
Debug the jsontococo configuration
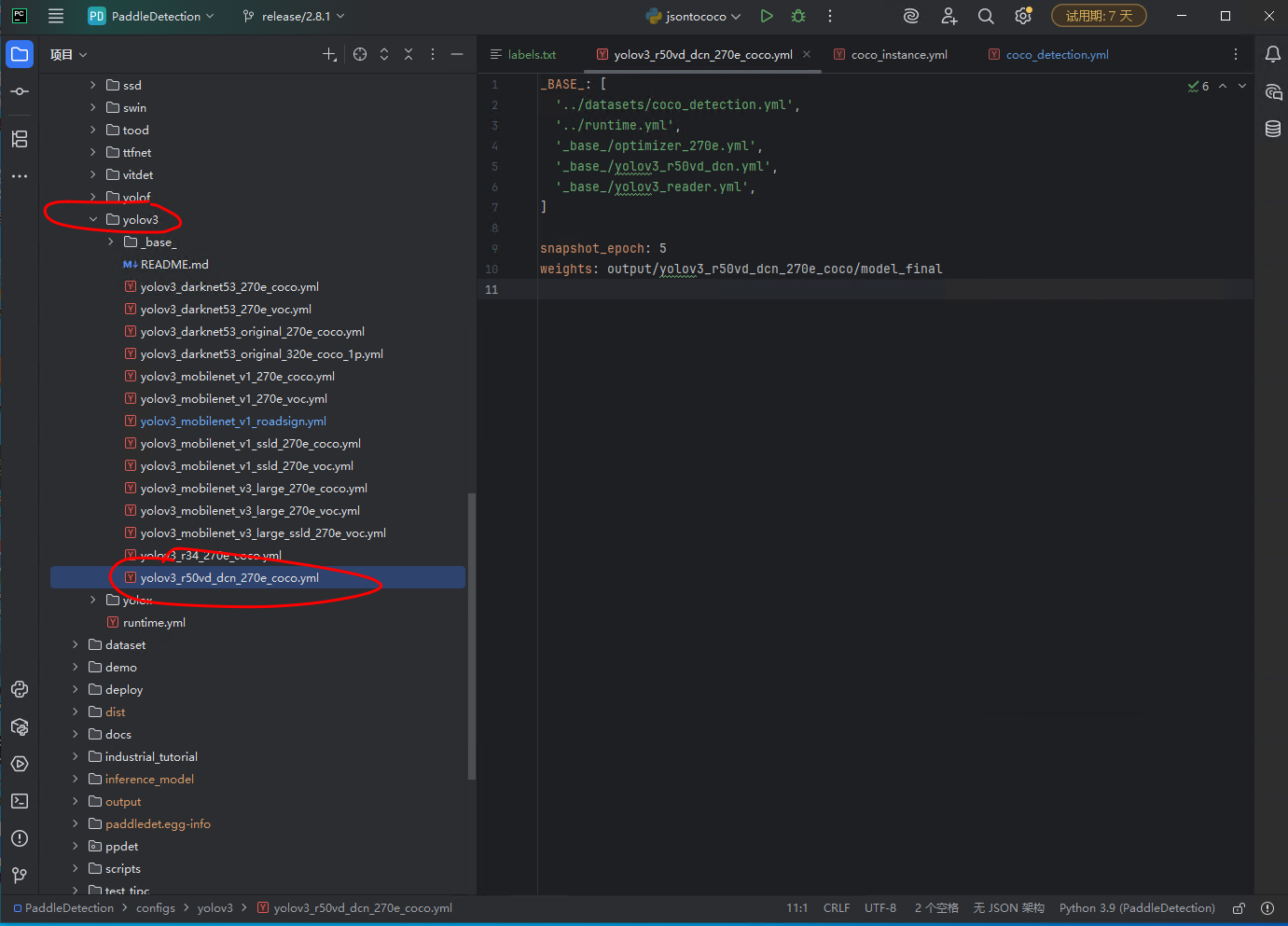pos(798,16)
